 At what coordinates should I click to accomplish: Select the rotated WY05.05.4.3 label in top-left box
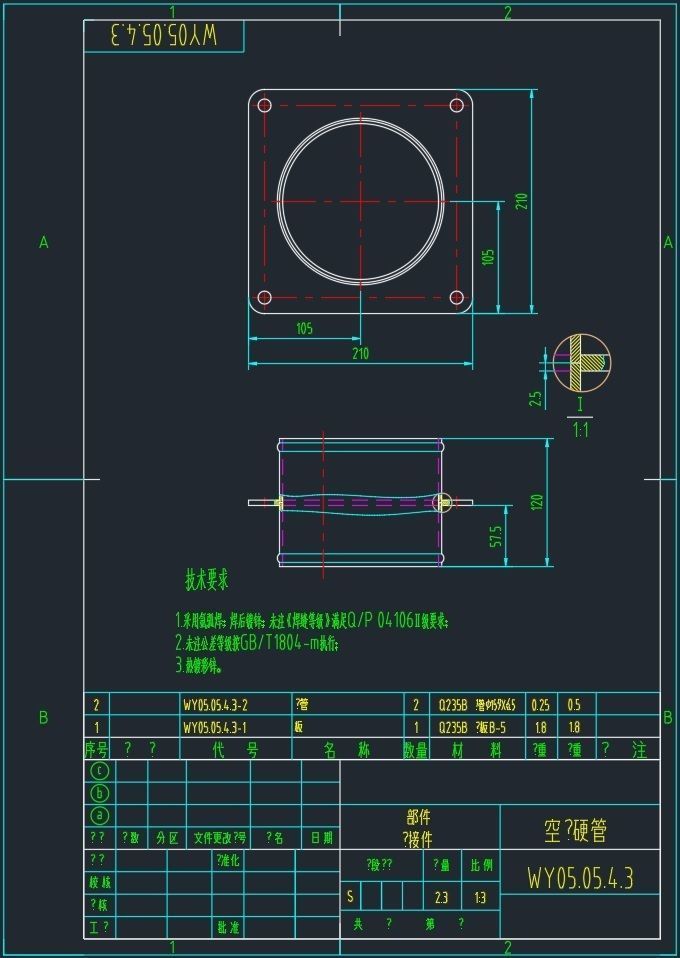click(x=164, y=35)
